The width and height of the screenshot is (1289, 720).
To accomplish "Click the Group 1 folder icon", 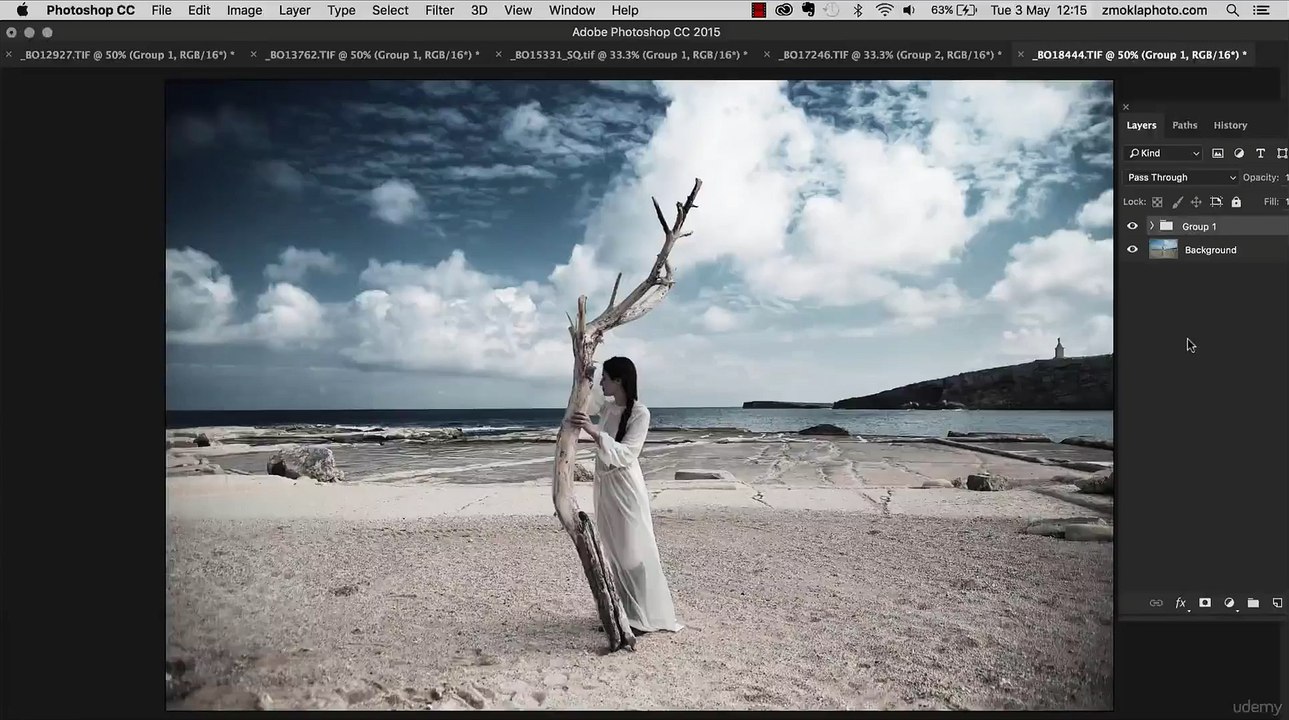I will (x=1166, y=226).
